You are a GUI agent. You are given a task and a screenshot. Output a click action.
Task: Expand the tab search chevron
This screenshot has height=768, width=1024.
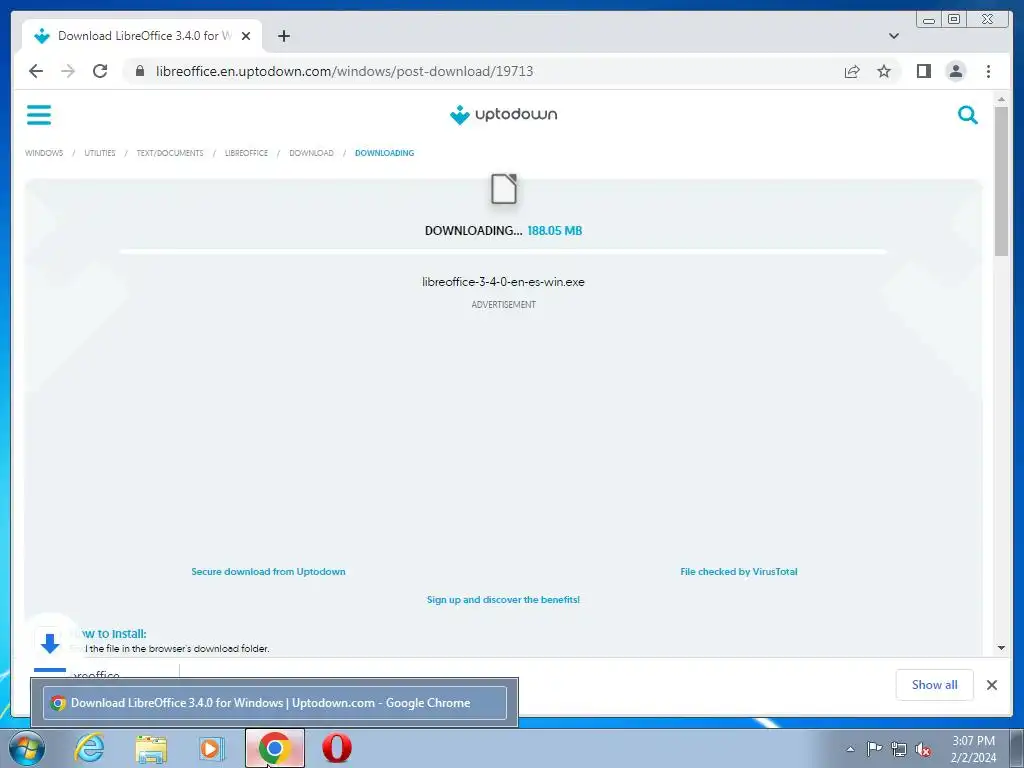pyautogui.click(x=893, y=36)
